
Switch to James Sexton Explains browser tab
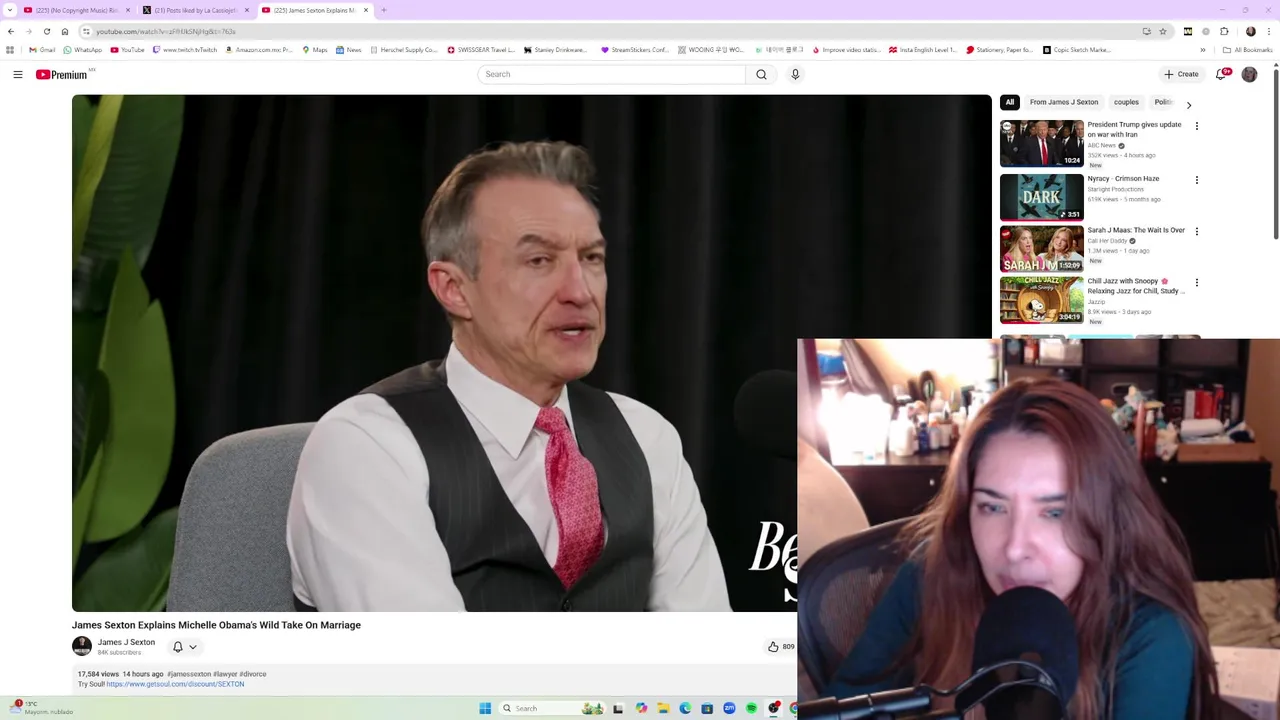[x=313, y=10]
